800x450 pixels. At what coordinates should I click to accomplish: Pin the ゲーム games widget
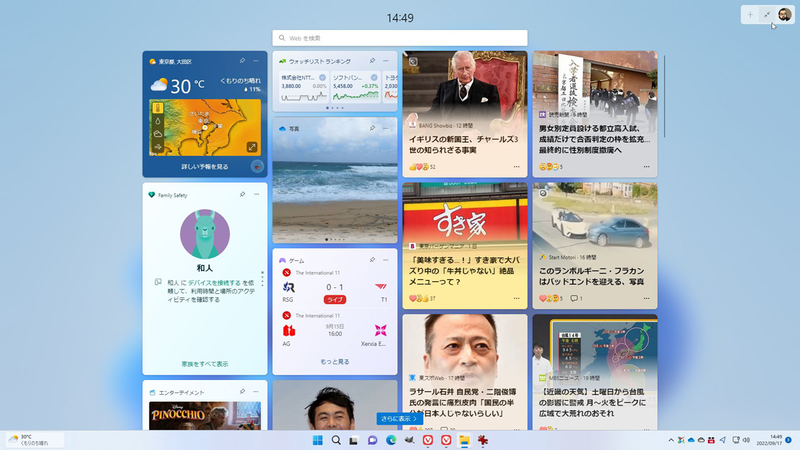[x=372, y=260]
